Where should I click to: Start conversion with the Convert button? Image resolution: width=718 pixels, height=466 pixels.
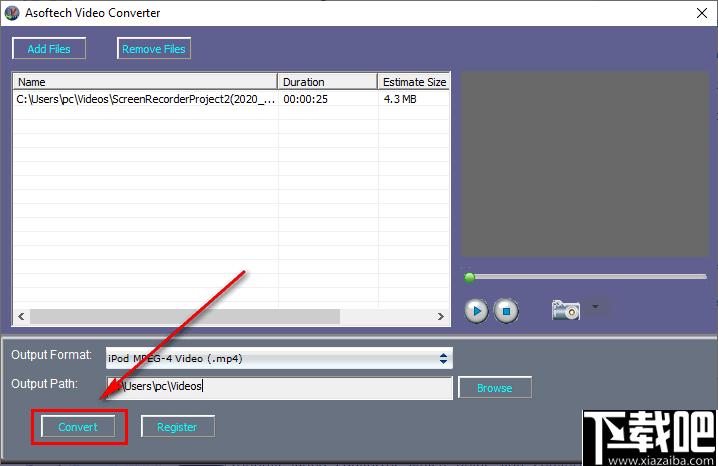click(78, 427)
